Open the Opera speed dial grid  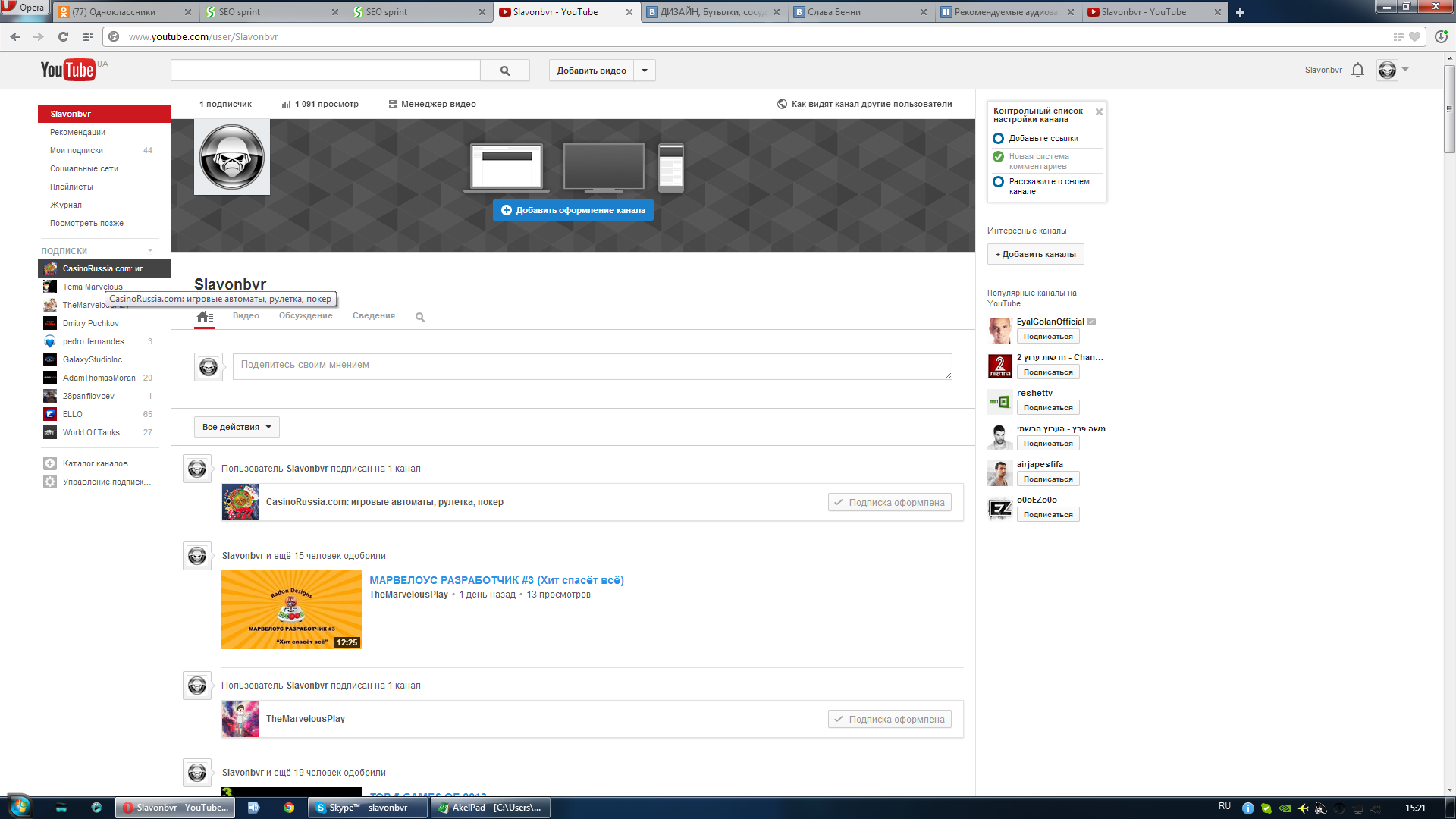[x=88, y=36]
